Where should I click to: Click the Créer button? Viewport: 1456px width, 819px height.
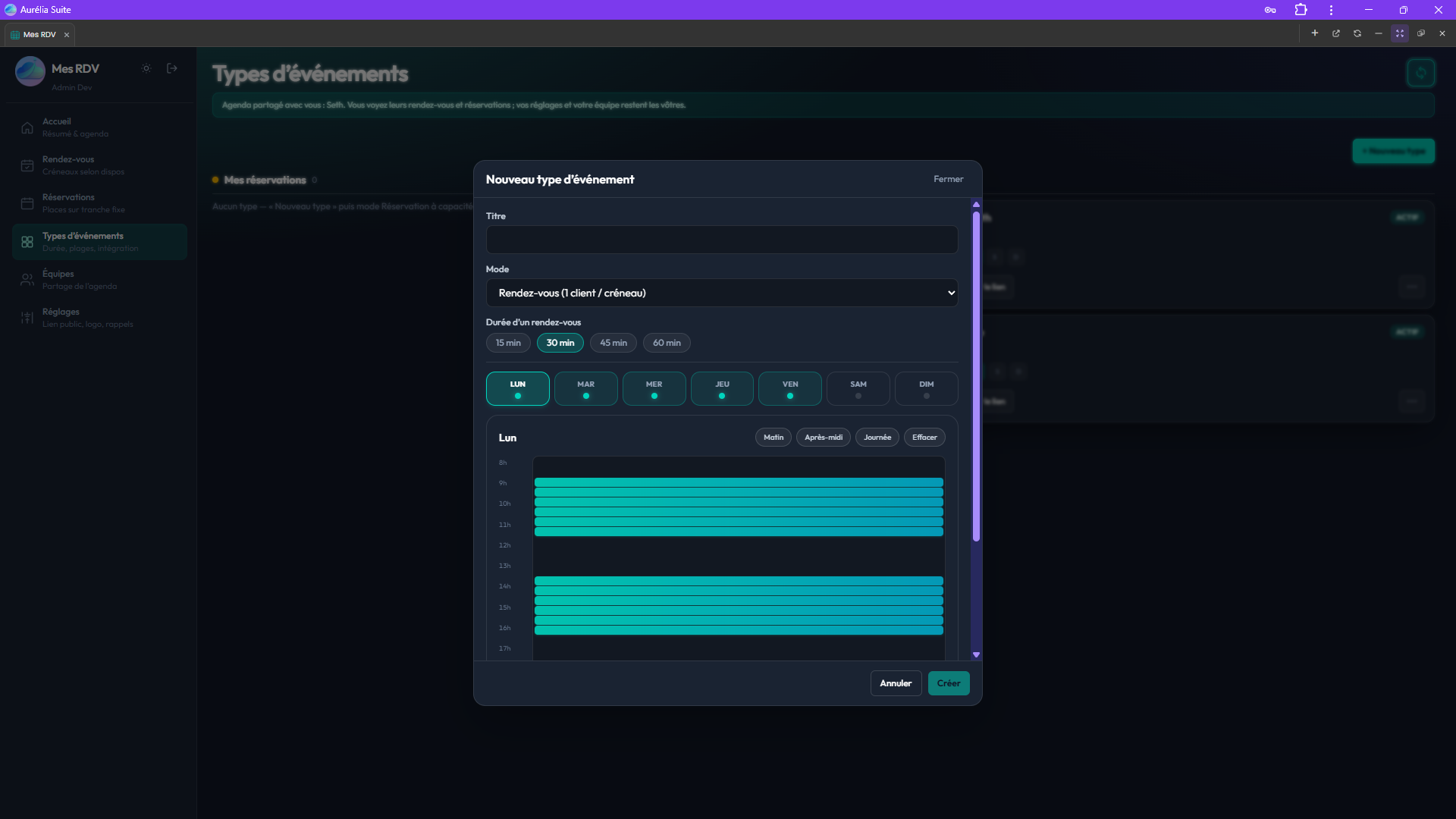point(949,683)
